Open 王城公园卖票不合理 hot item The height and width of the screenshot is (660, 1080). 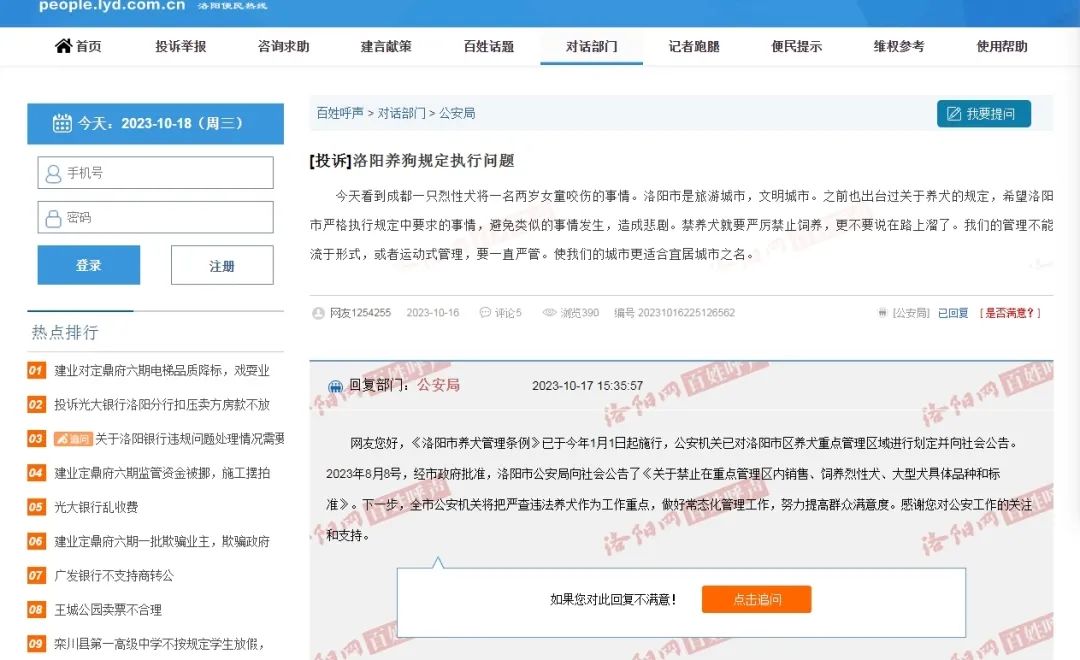(108, 610)
